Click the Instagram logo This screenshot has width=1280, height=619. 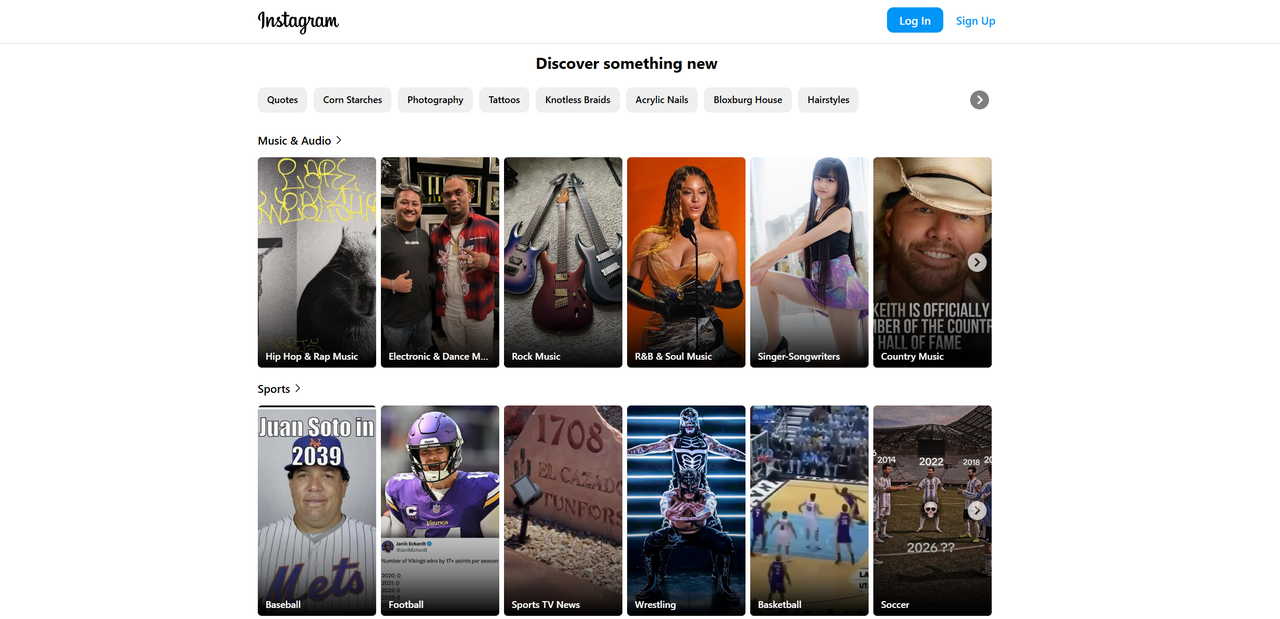point(298,21)
